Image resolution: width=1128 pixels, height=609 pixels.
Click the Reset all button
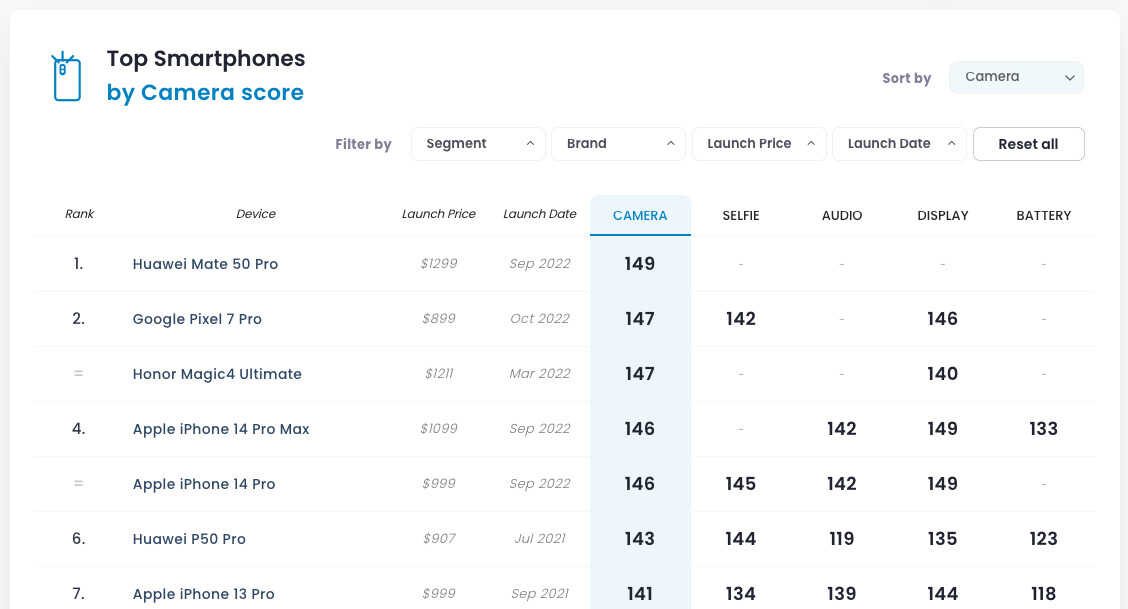click(x=1029, y=144)
